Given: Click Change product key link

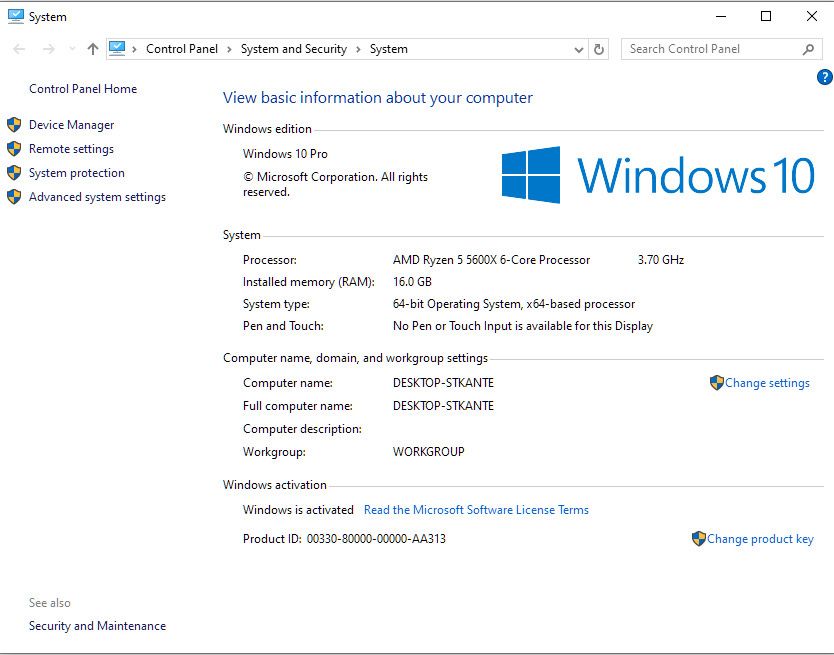Looking at the screenshot, I should click(760, 539).
